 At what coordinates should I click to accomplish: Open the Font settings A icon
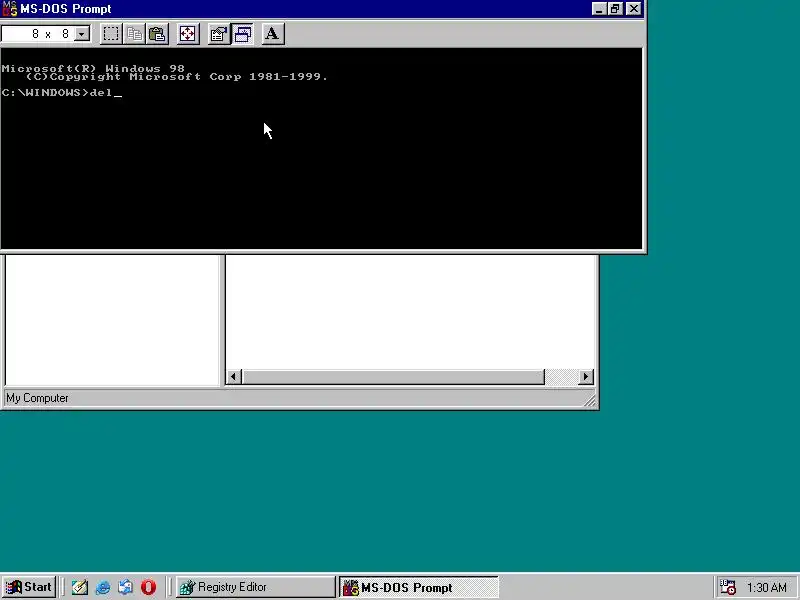coord(273,34)
